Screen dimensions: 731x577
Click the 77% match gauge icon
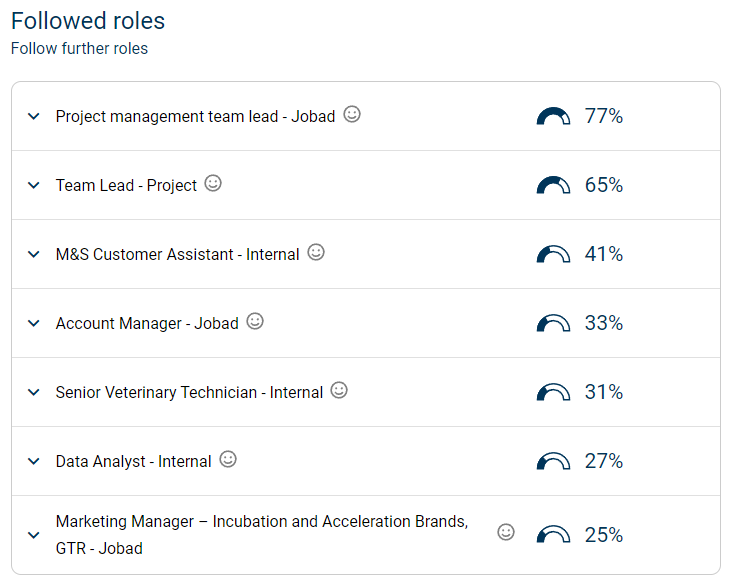click(x=553, y=117)
